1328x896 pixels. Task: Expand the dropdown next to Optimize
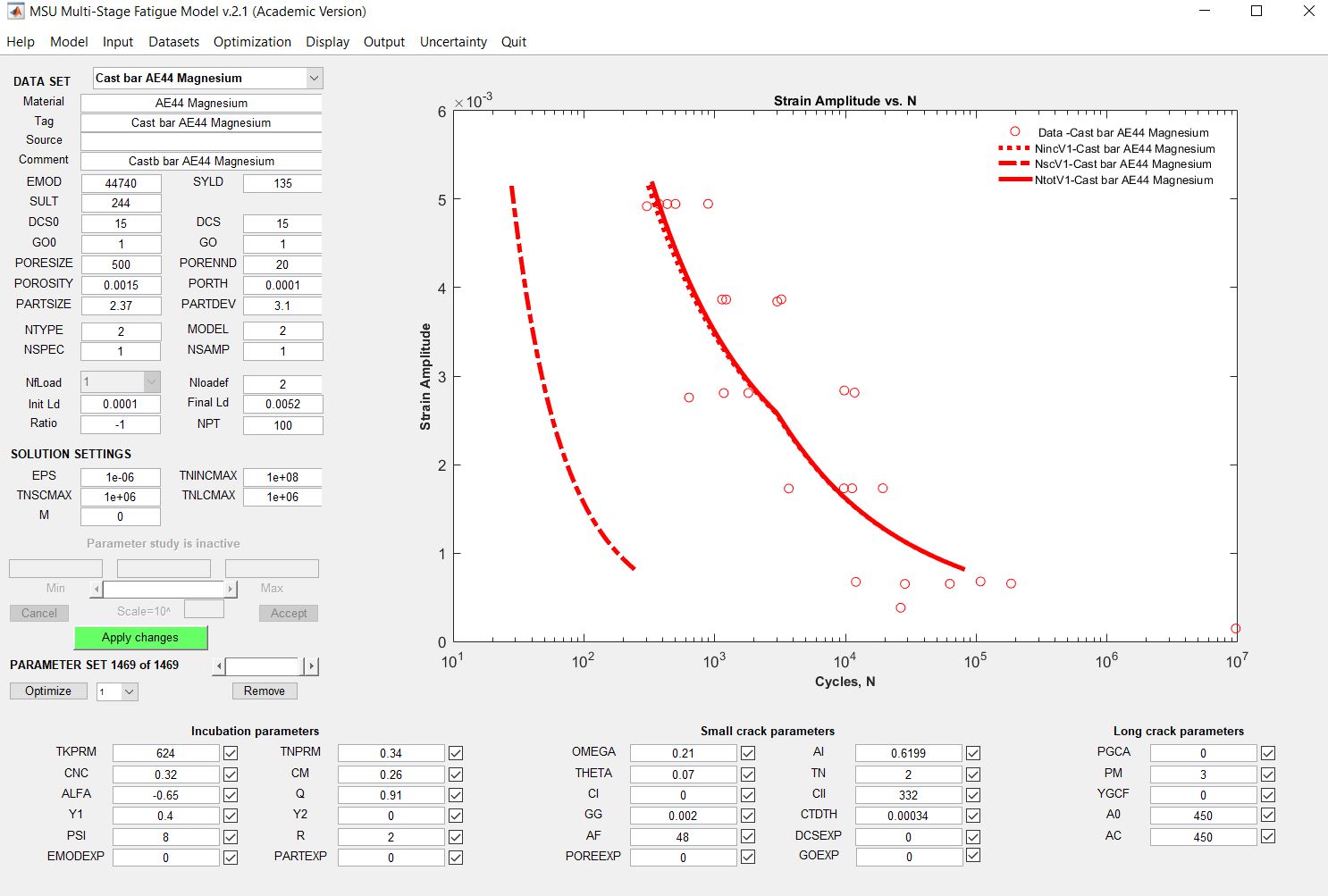click(130, 691)
